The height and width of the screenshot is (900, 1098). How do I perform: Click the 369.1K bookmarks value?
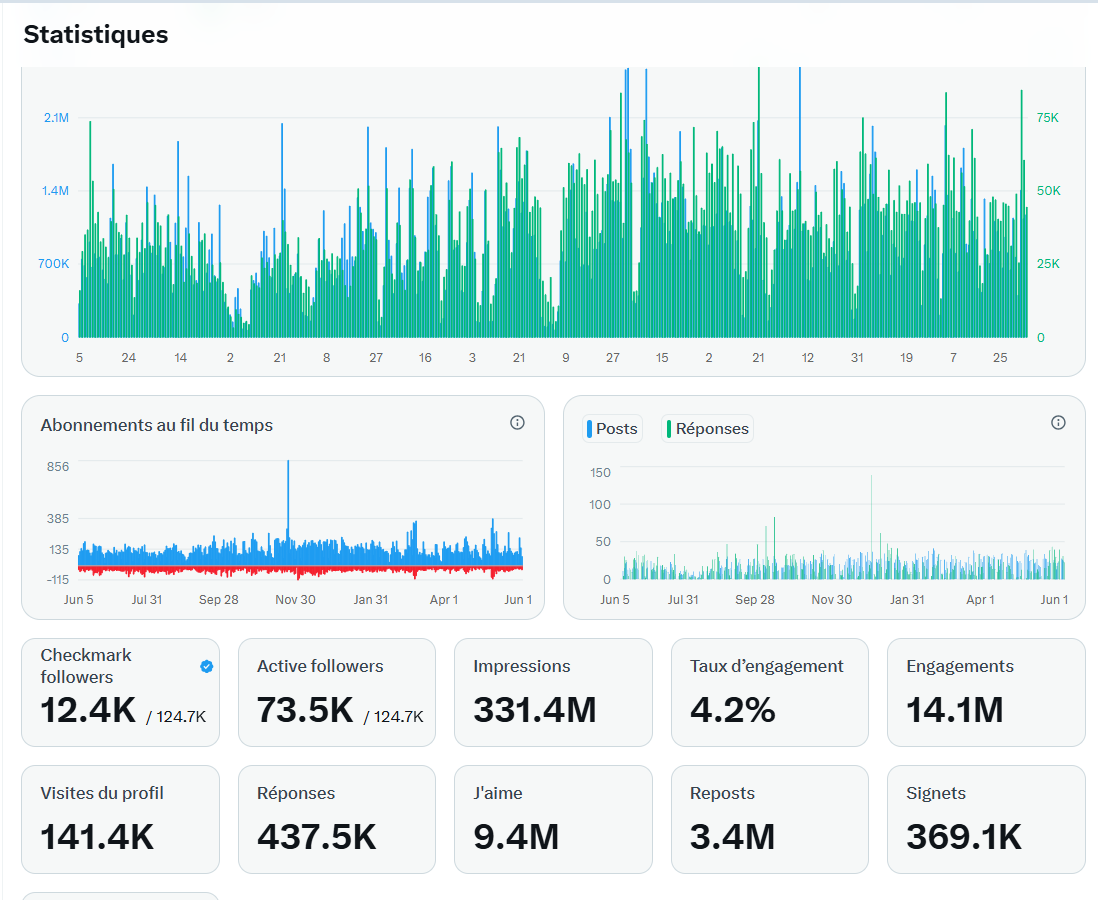coord(964,837)
